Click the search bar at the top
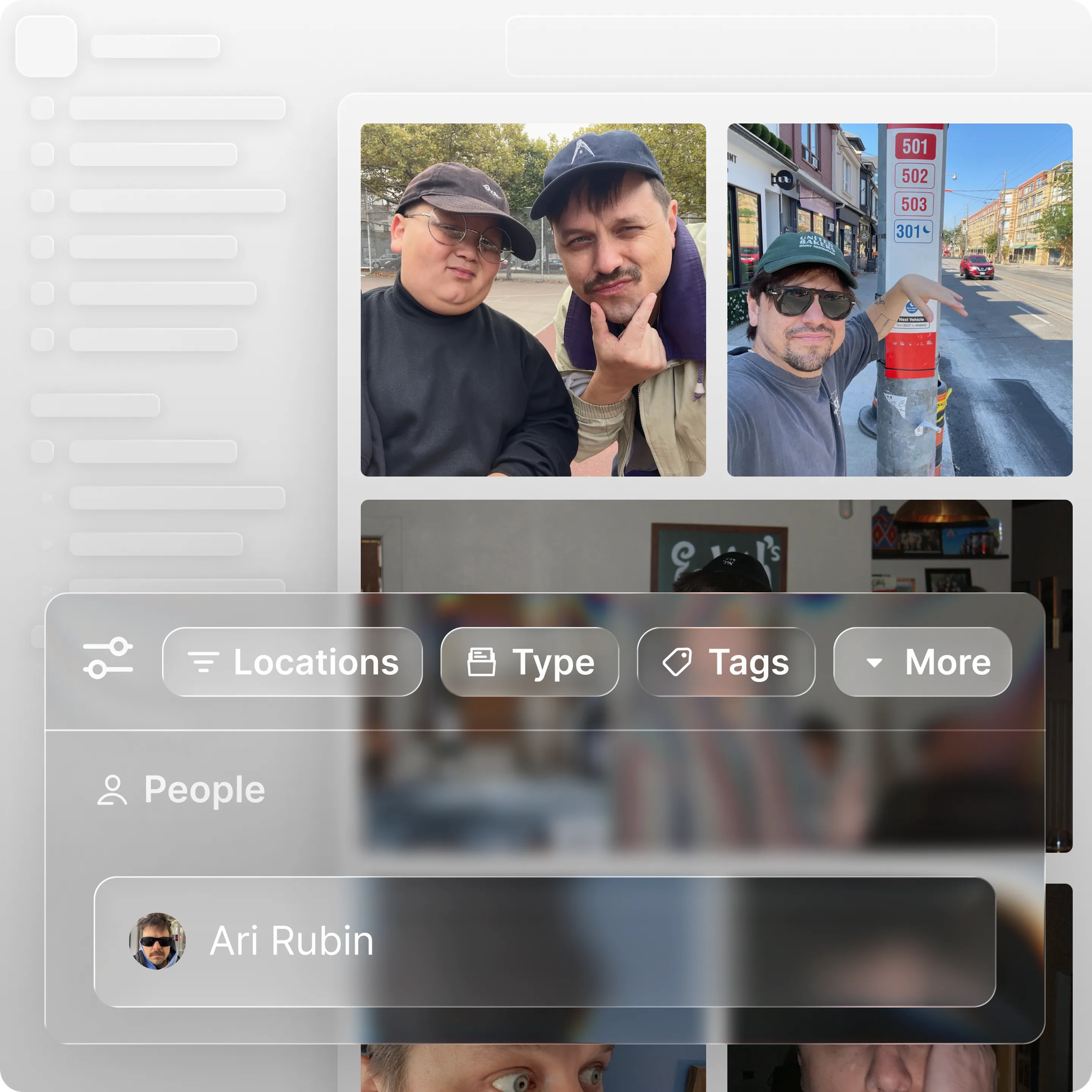This screenshot has width=1092, height=1092. coord(751,46)
